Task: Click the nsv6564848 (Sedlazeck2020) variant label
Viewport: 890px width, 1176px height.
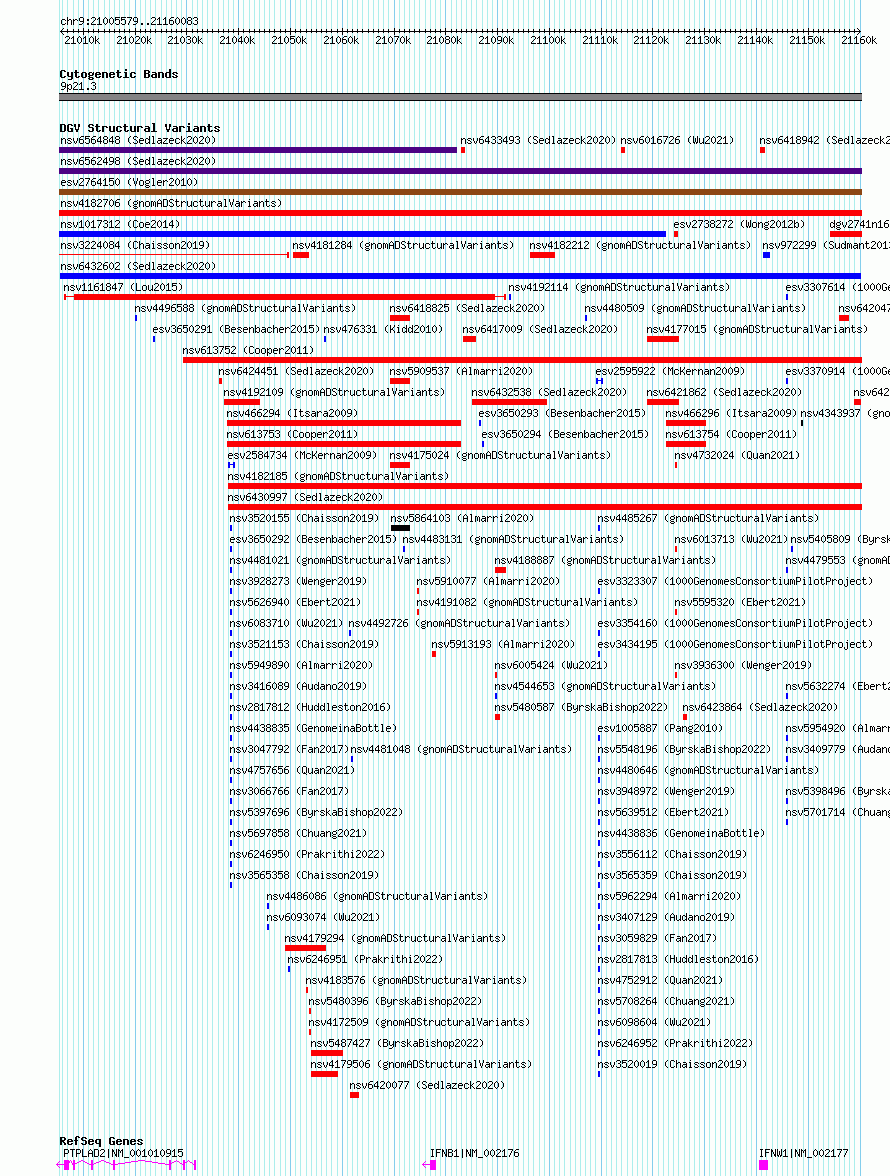Action: pos(138,140)
